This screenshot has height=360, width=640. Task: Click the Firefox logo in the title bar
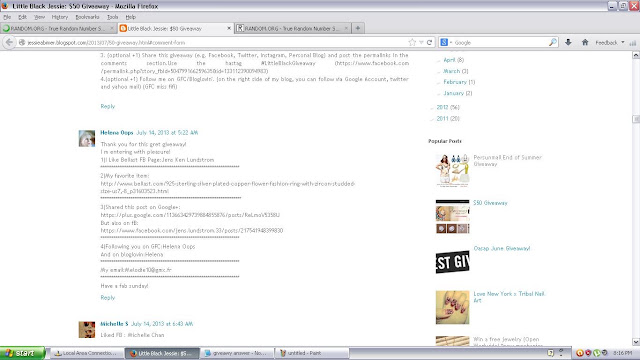[x=5, y=6]
